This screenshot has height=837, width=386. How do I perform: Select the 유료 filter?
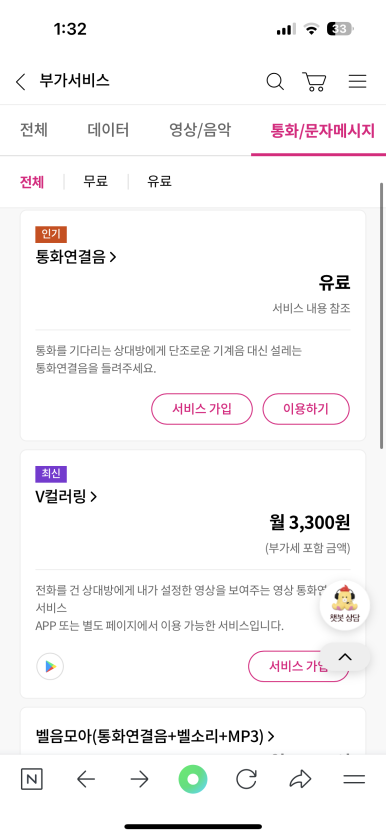(159, 181)
